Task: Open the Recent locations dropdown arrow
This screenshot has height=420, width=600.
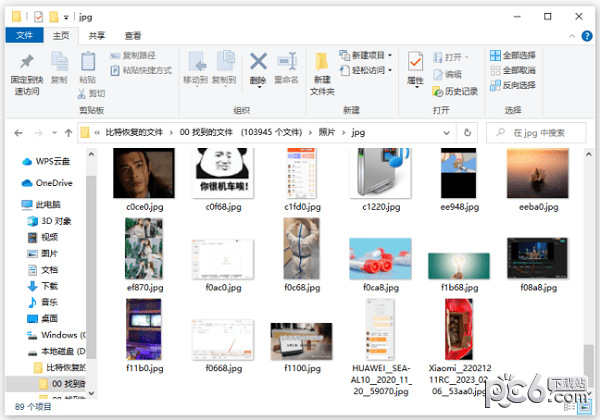Action: (54, 133)
